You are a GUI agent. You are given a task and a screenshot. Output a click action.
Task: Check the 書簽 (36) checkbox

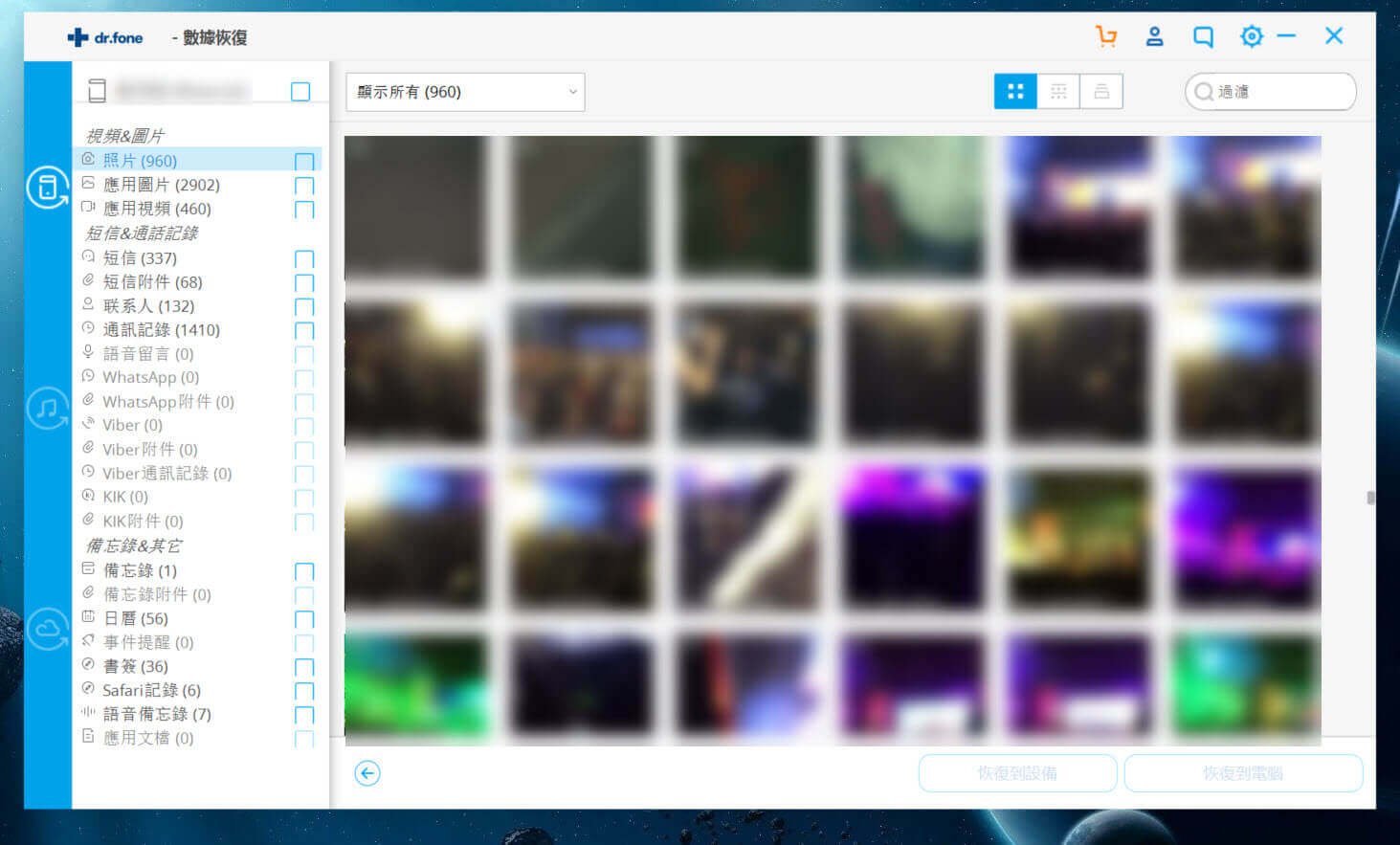304,668
